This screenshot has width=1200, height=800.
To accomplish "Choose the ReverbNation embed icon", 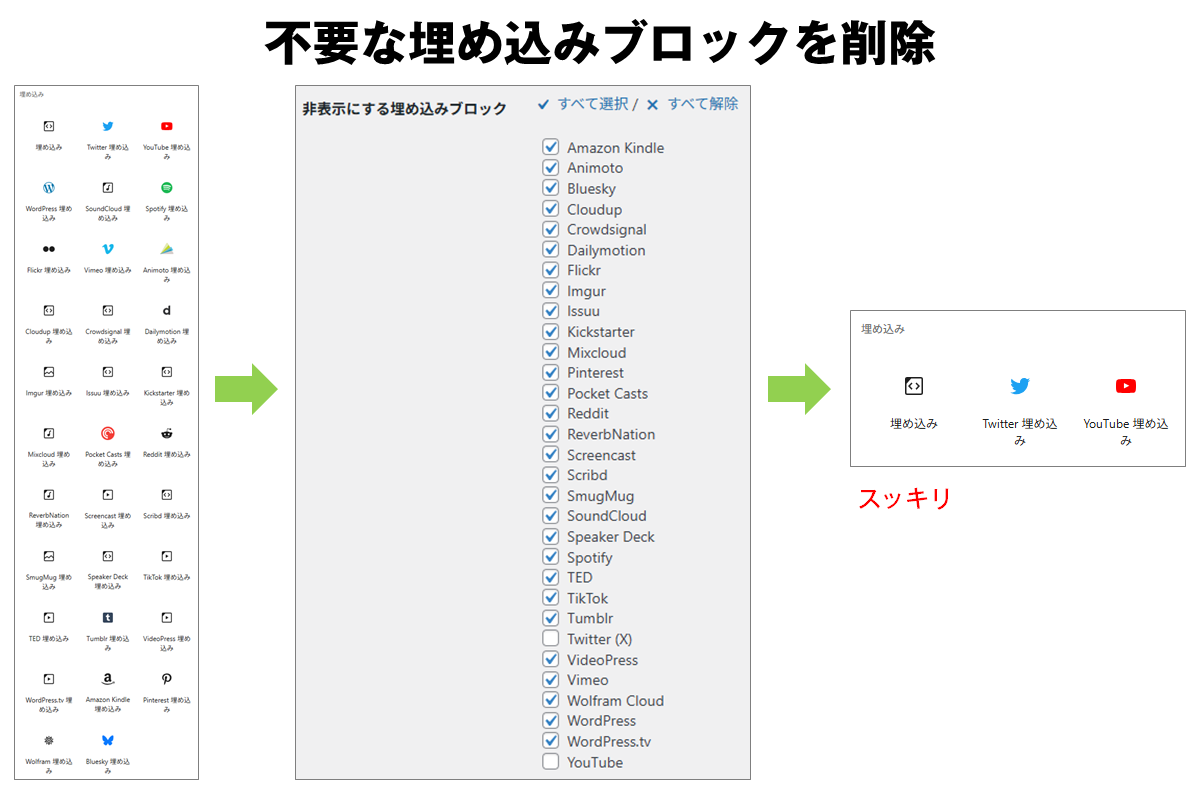I will pos(49,495).
